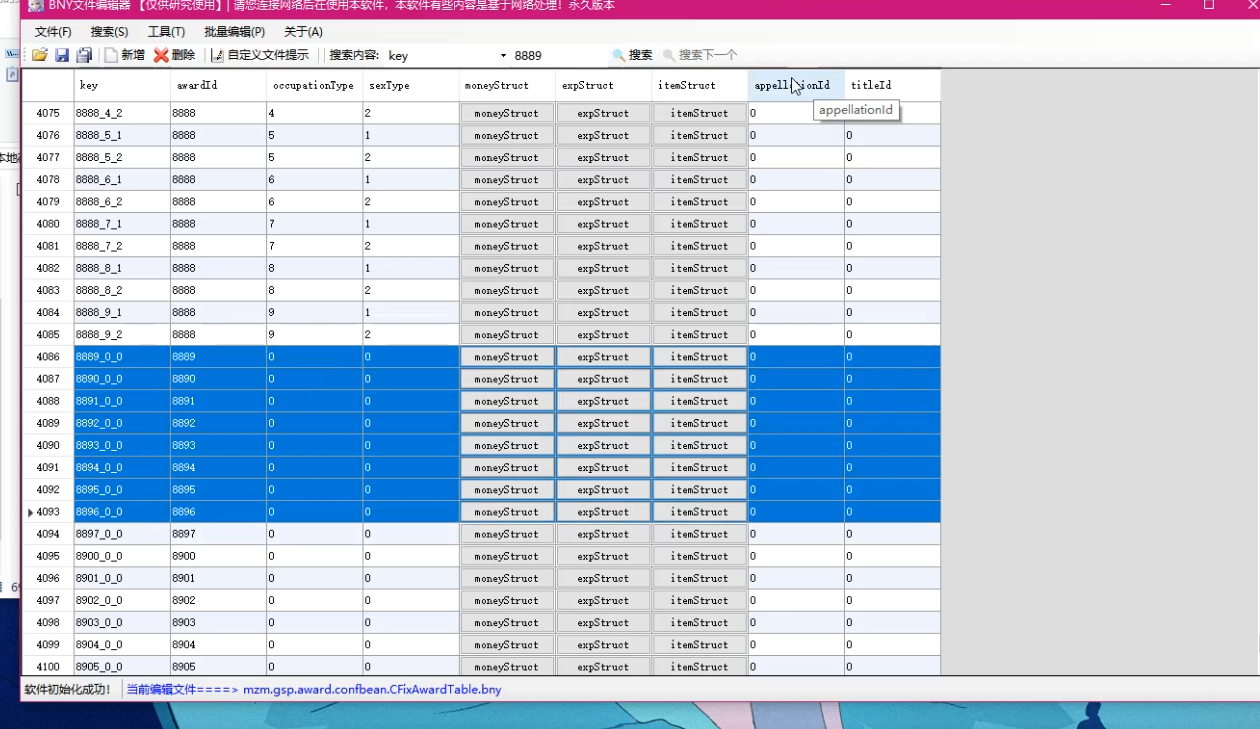This screenshot has height=729, width=1260.
Task: Run search with the 搜索 toolbar button
Action: (x=632, y=55)
